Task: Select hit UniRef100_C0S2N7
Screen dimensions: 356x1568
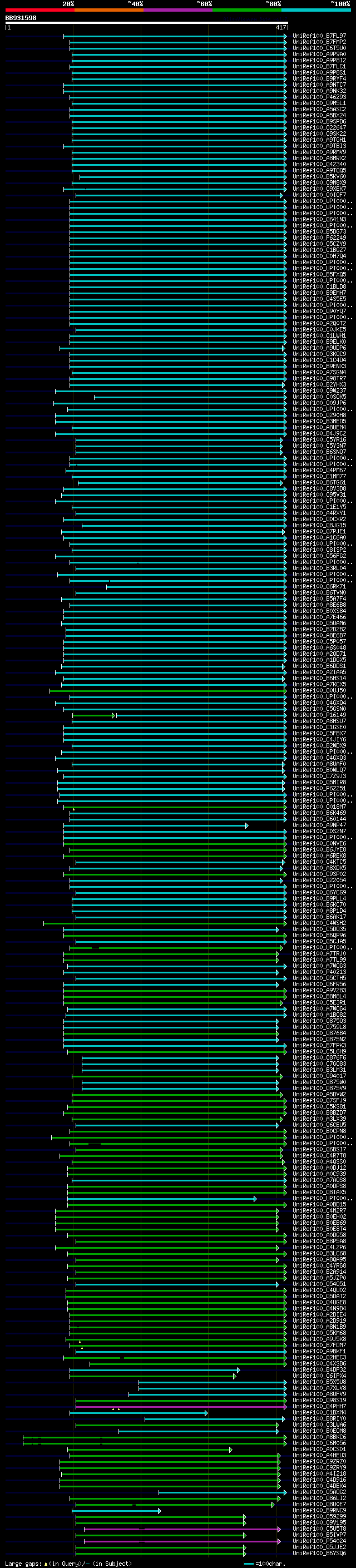Action: [319, 831]
